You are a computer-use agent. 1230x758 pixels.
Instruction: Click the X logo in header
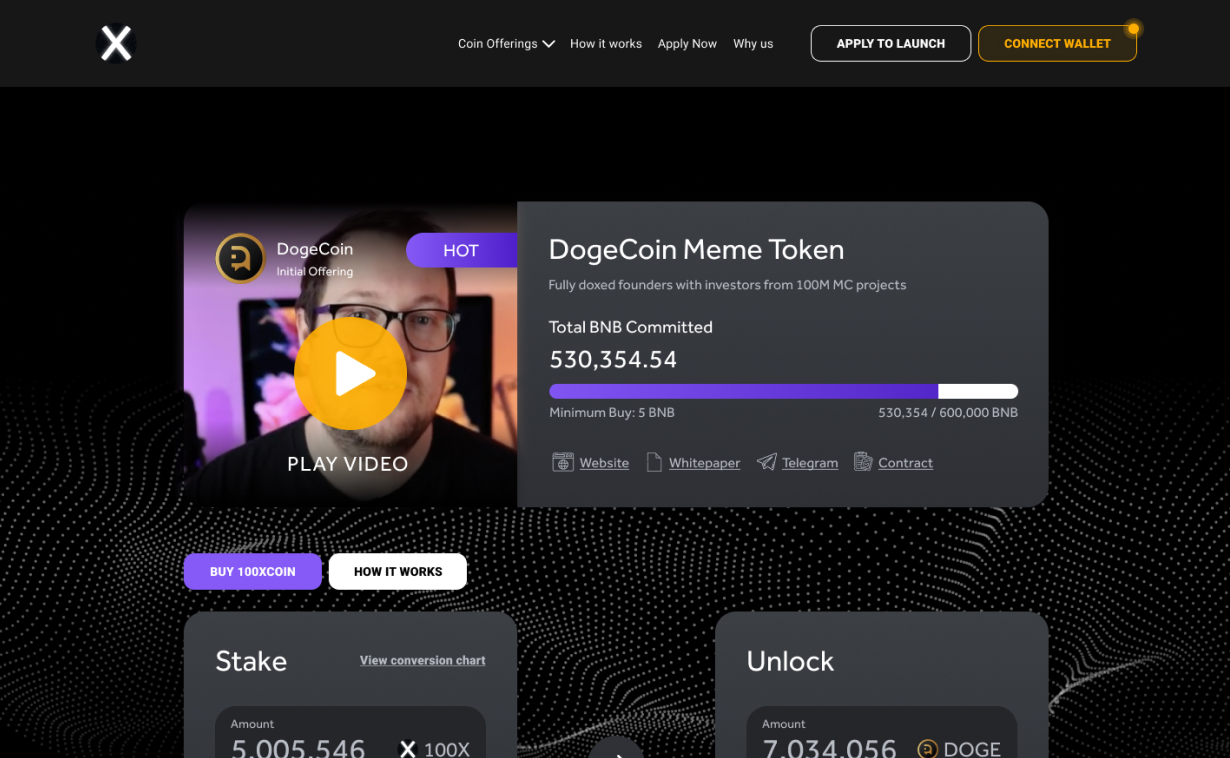[116, 43]
